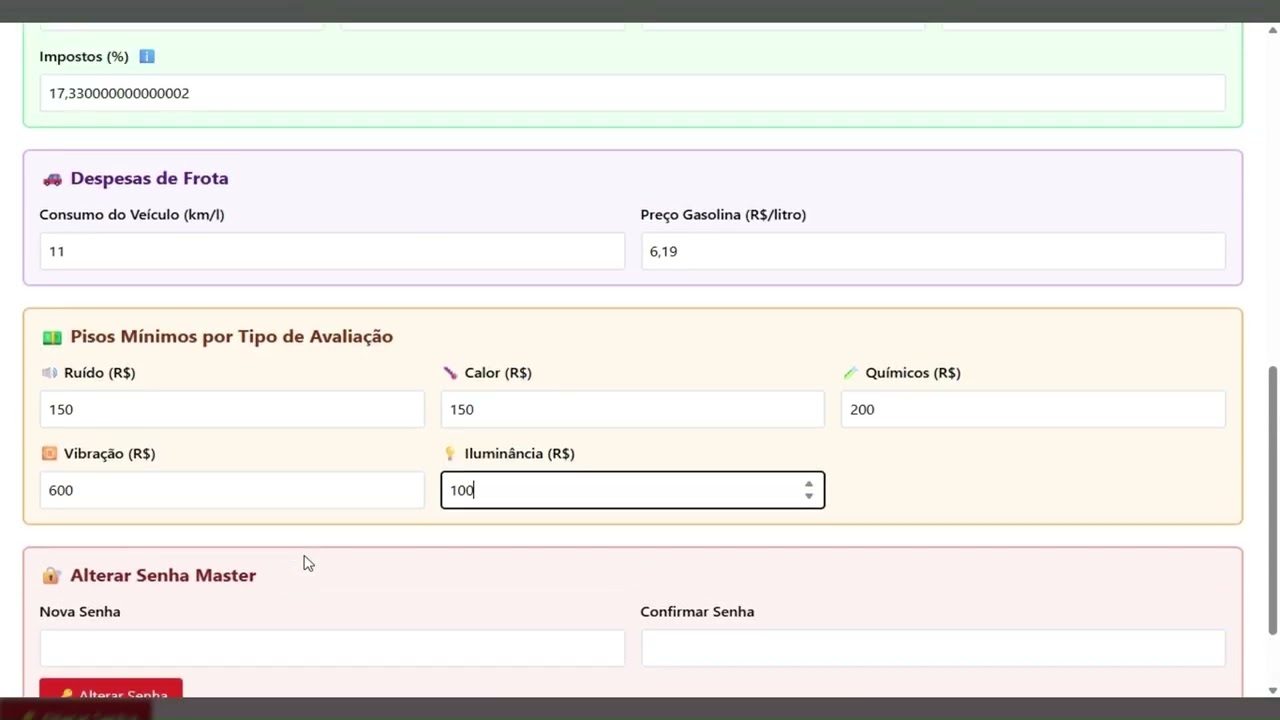Click the page vertical scrollbar thumb

1272,500
